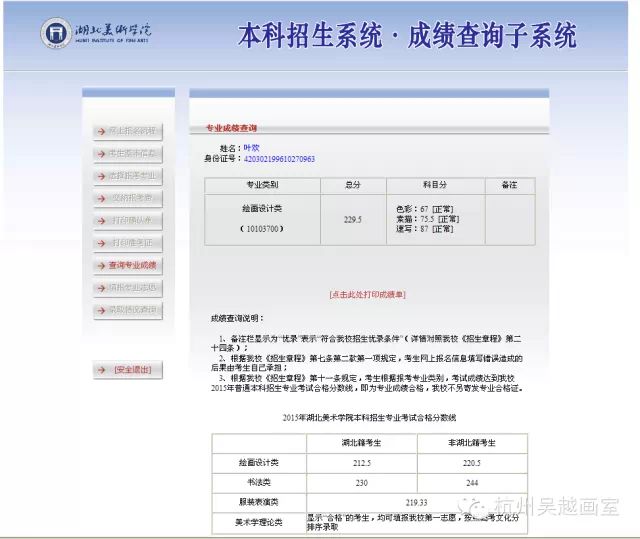Click the 专业类别 column header
This screenshot has height=539, width=640.
click(262, 185)
